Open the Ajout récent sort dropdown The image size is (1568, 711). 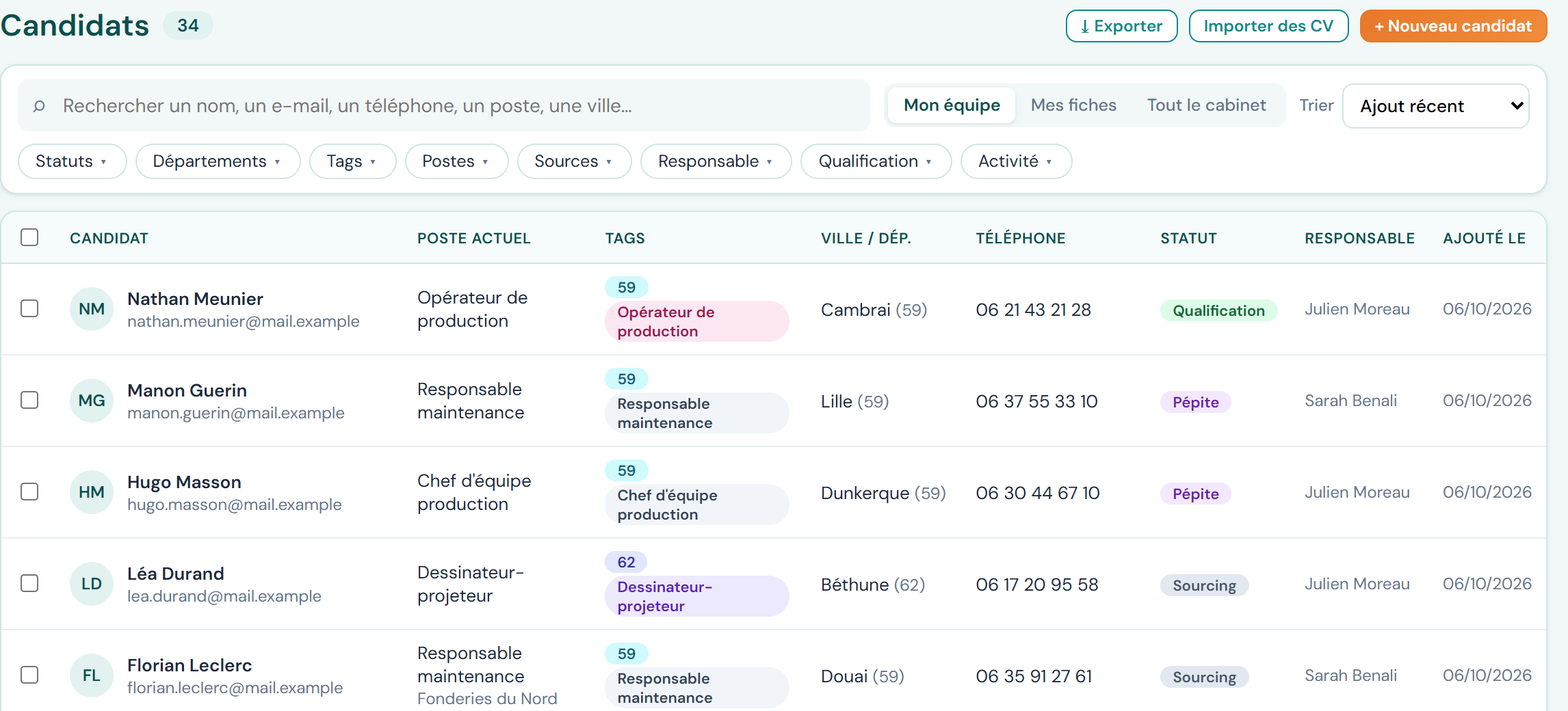click(x=1435, y=106)
